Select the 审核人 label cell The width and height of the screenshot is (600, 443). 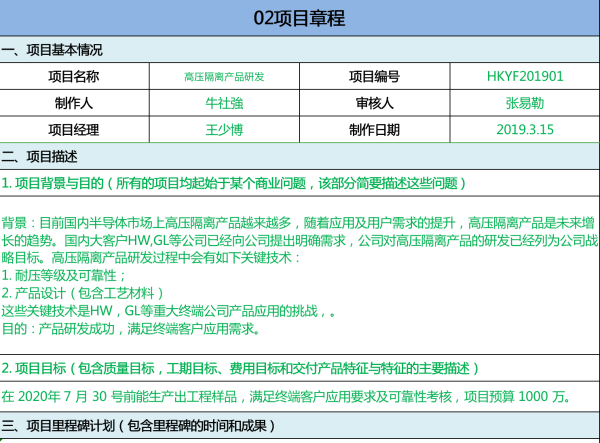click(374, 103)
